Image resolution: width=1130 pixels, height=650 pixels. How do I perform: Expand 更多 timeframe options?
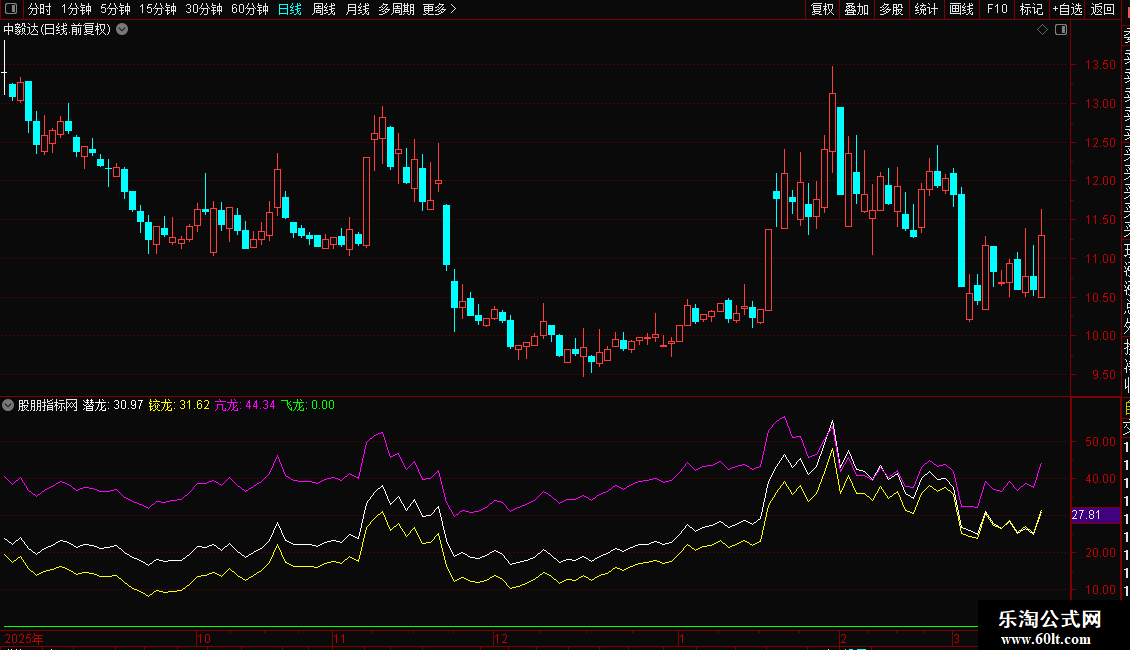439,9
